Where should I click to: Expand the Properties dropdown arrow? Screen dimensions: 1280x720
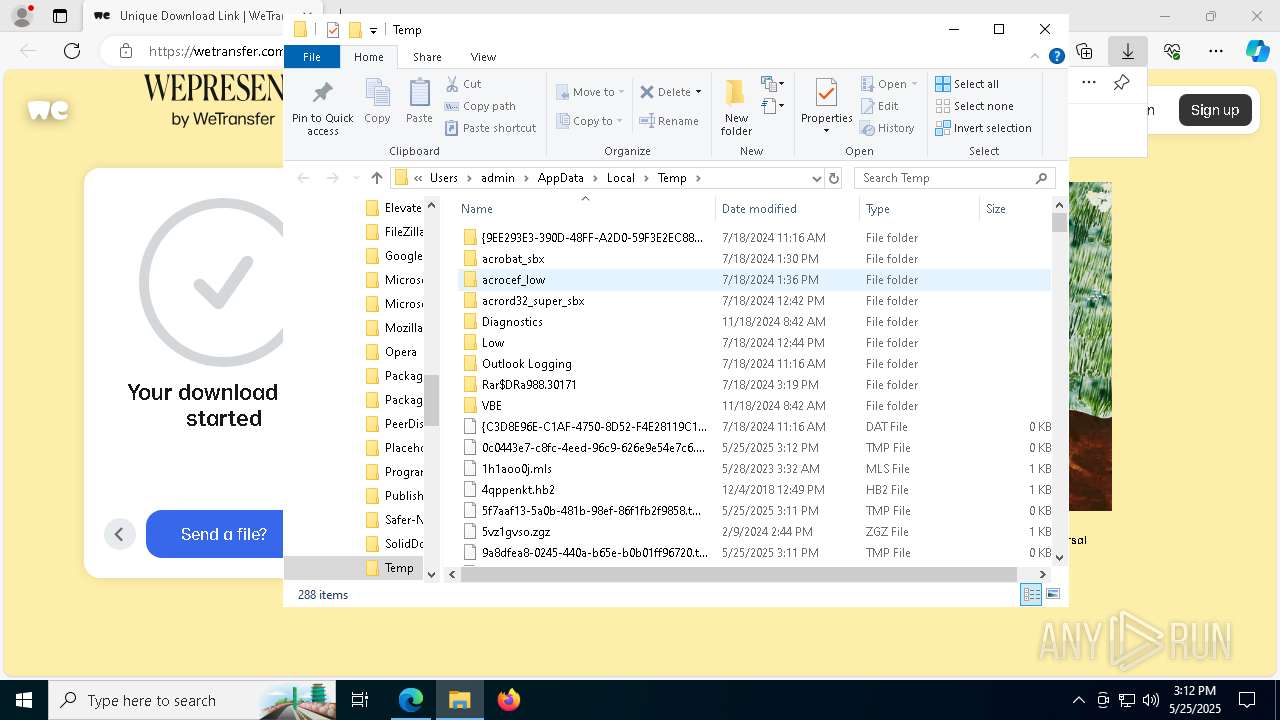pyautogui.click(x=826, y=130)
